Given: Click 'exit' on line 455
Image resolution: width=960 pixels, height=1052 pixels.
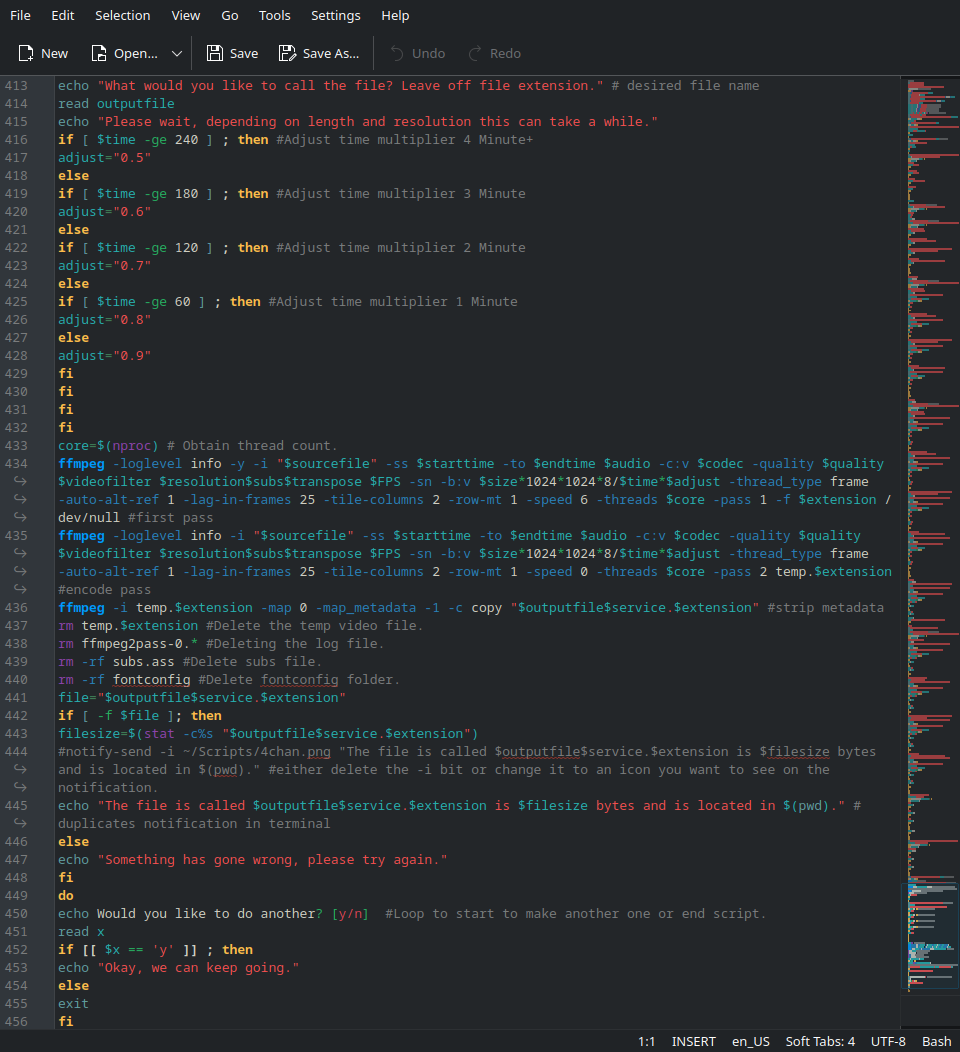Looking at the screenshot, I should coord(73,1003).
